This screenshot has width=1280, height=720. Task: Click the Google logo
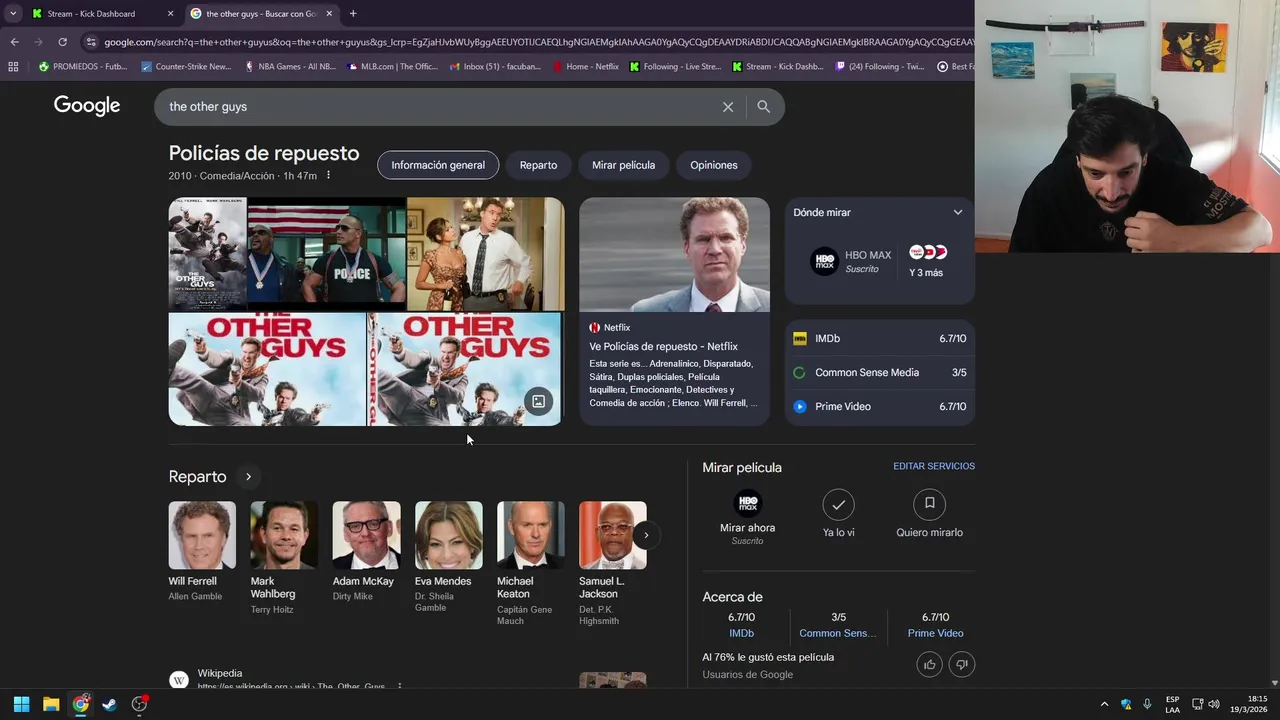pos(87,106)
